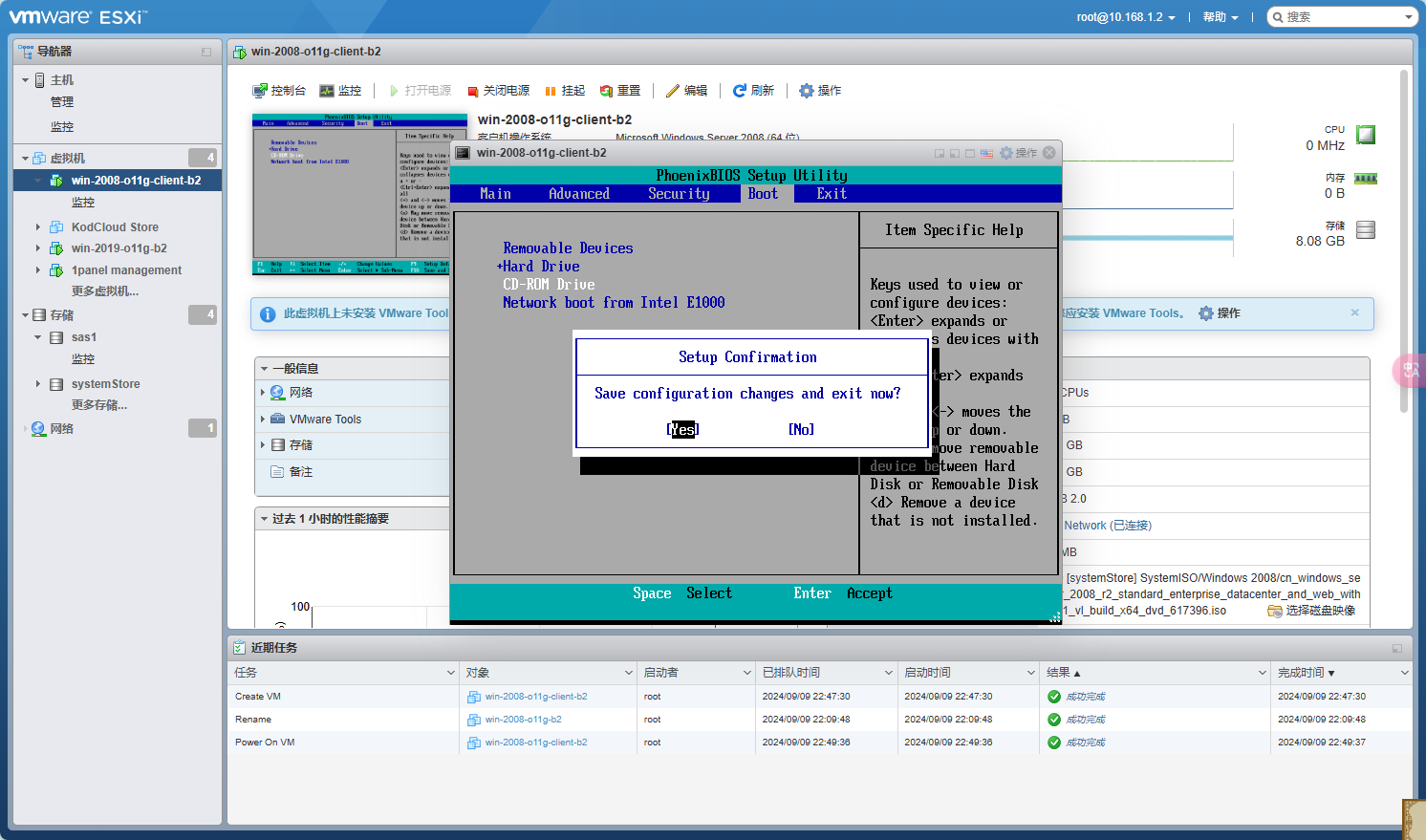Viewport: 1426px width, 840px height.
Task: Click the 内存 memory stick icon
Action: coord(1366,179)
